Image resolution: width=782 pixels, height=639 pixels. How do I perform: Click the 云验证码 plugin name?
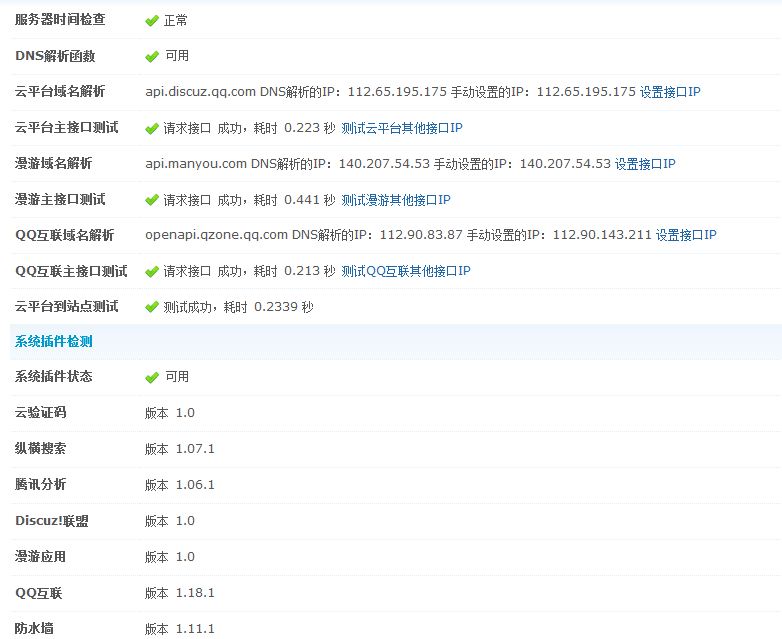click(40, 413)
